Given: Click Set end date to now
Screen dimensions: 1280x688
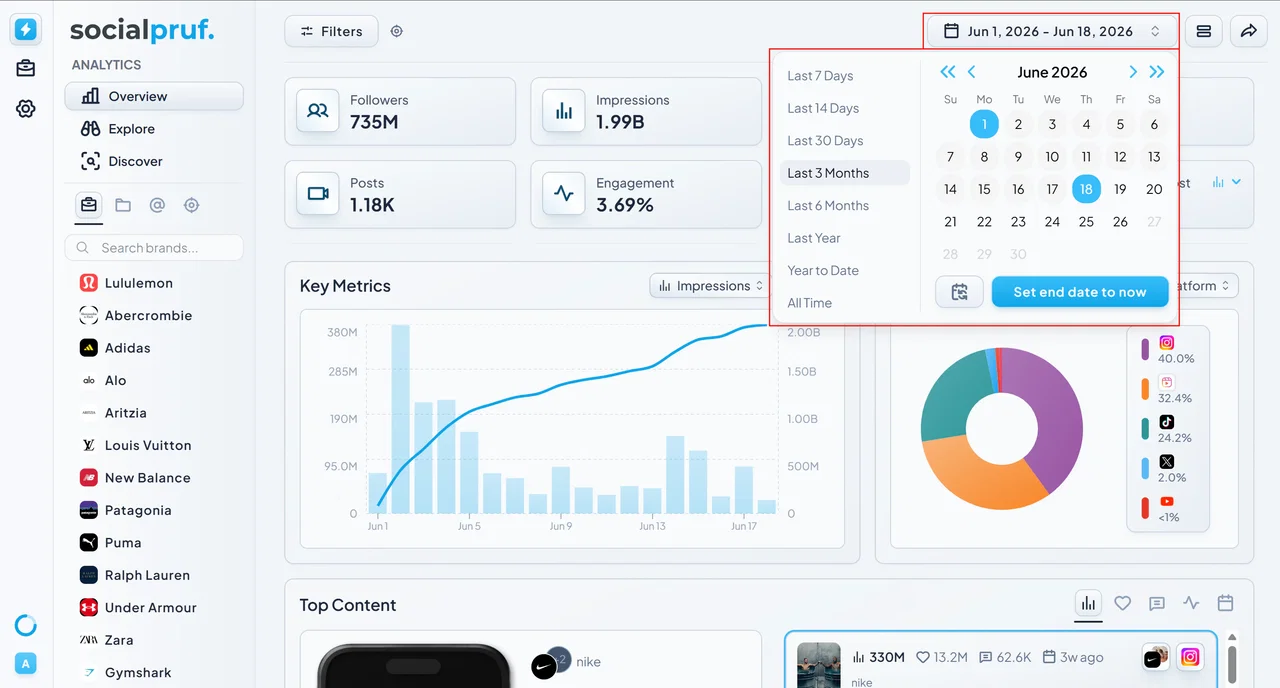Looking at the screenshot, I should point(1080,292).
